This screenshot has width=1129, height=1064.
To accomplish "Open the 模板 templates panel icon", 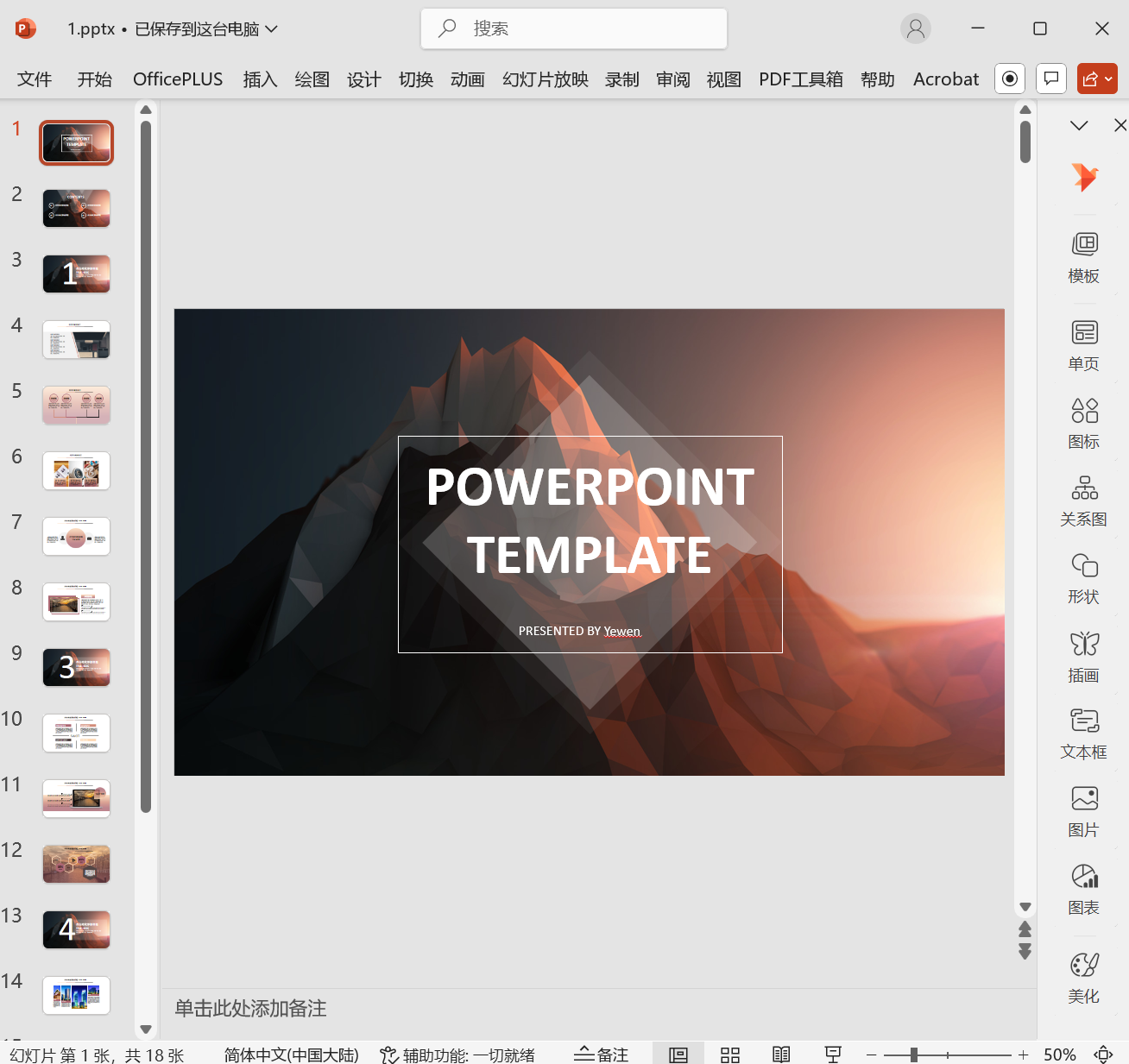I will pyautogui.click(x=1084, y=245).
